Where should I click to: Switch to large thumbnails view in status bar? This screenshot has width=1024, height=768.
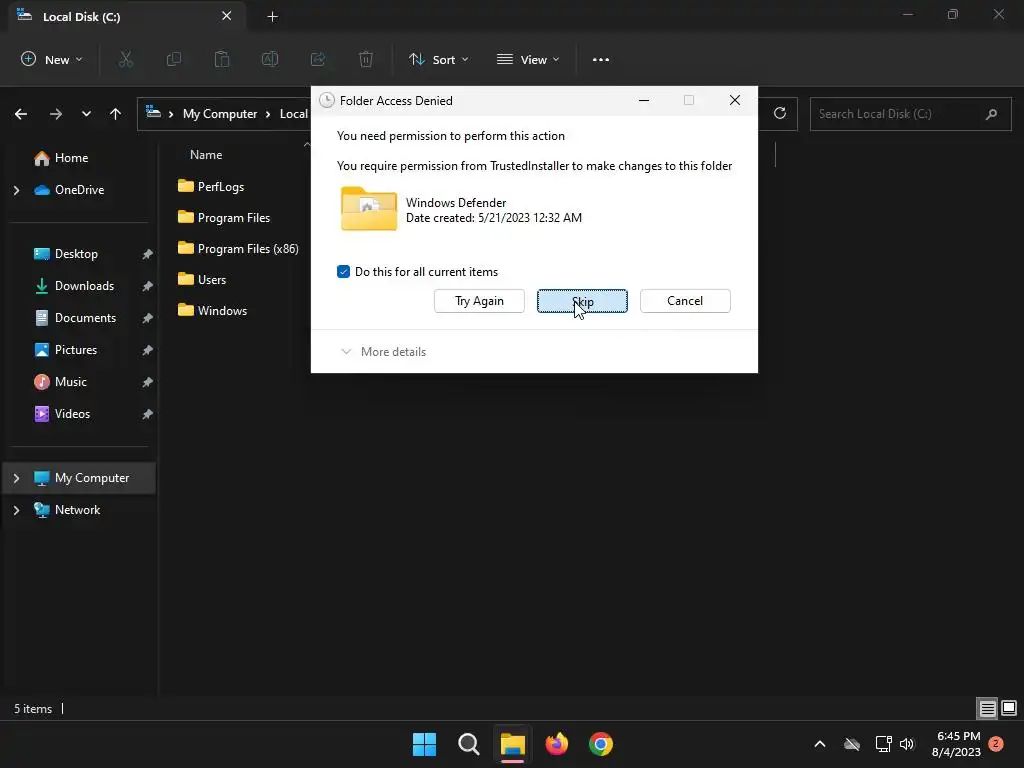click(1009, 708)
